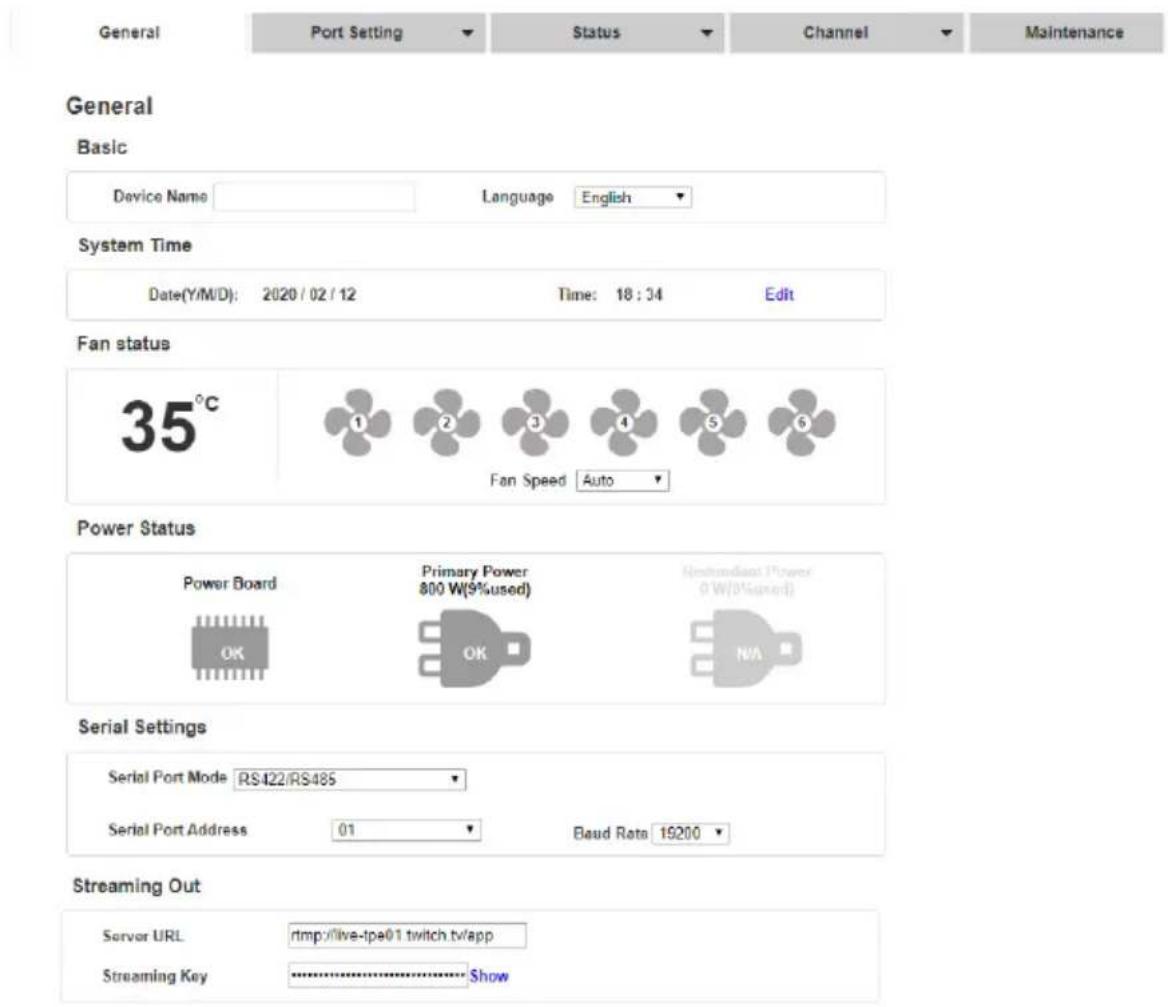
Task: Open the Channel tab
Action: [847, 33]
